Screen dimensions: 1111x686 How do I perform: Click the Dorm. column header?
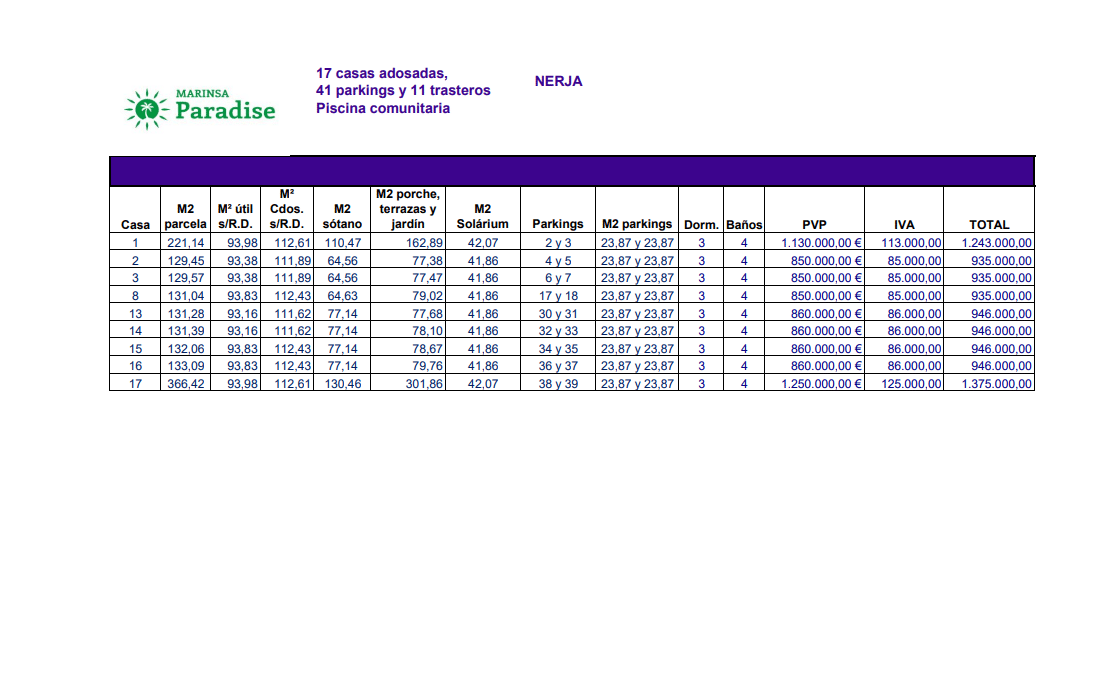[701, 225]
